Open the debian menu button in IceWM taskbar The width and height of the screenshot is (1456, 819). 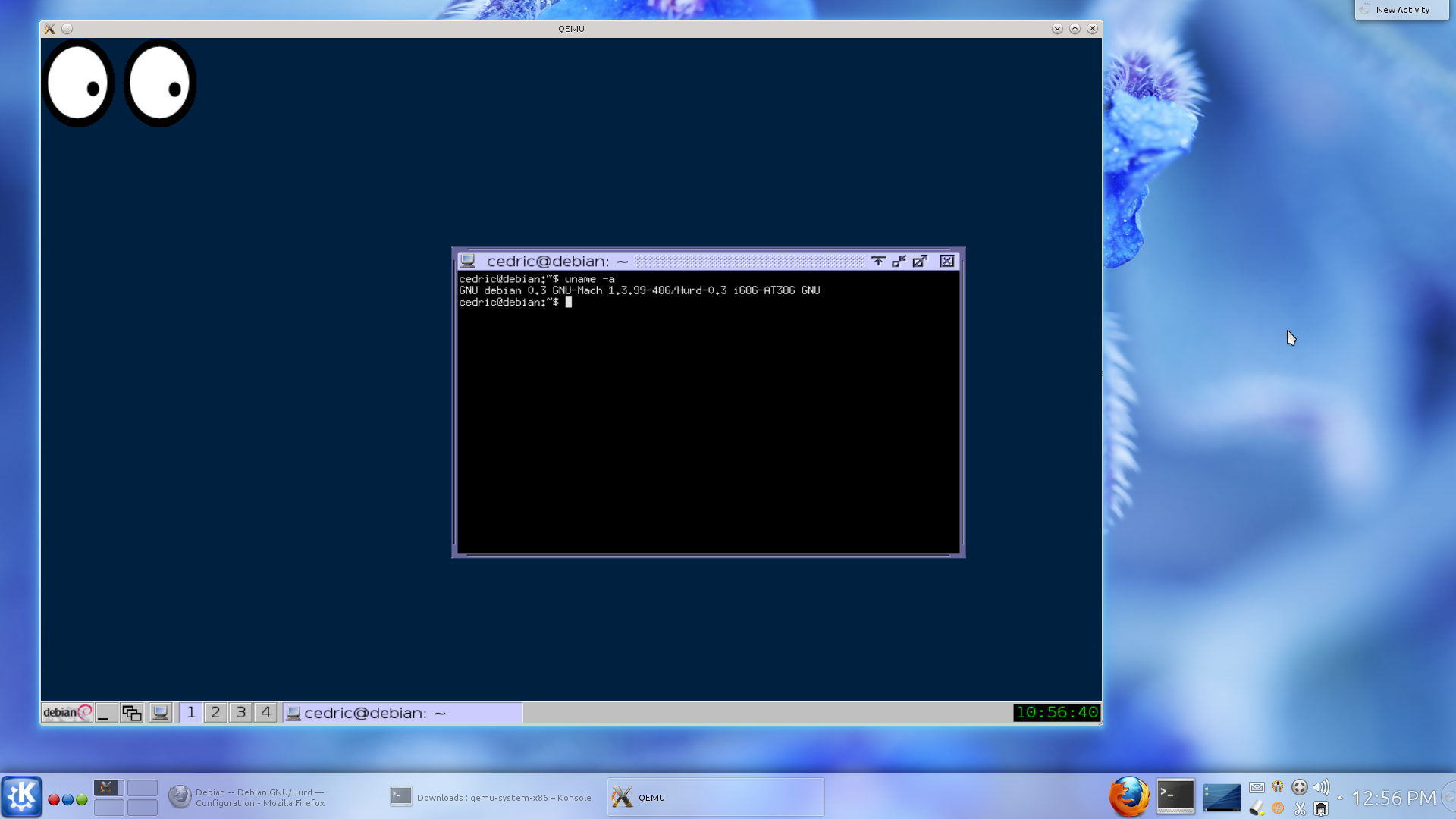coord(67,713)
